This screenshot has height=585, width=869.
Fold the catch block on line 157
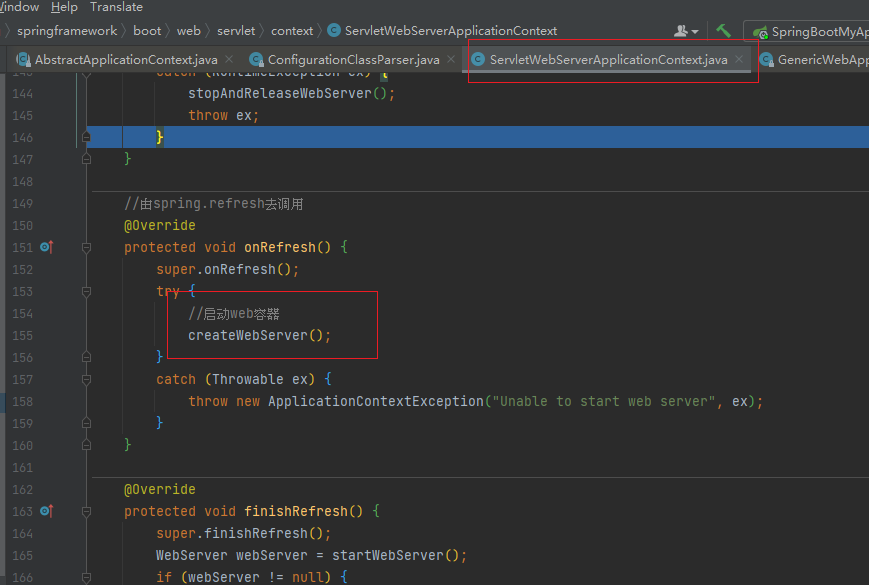tap(87, 379)
